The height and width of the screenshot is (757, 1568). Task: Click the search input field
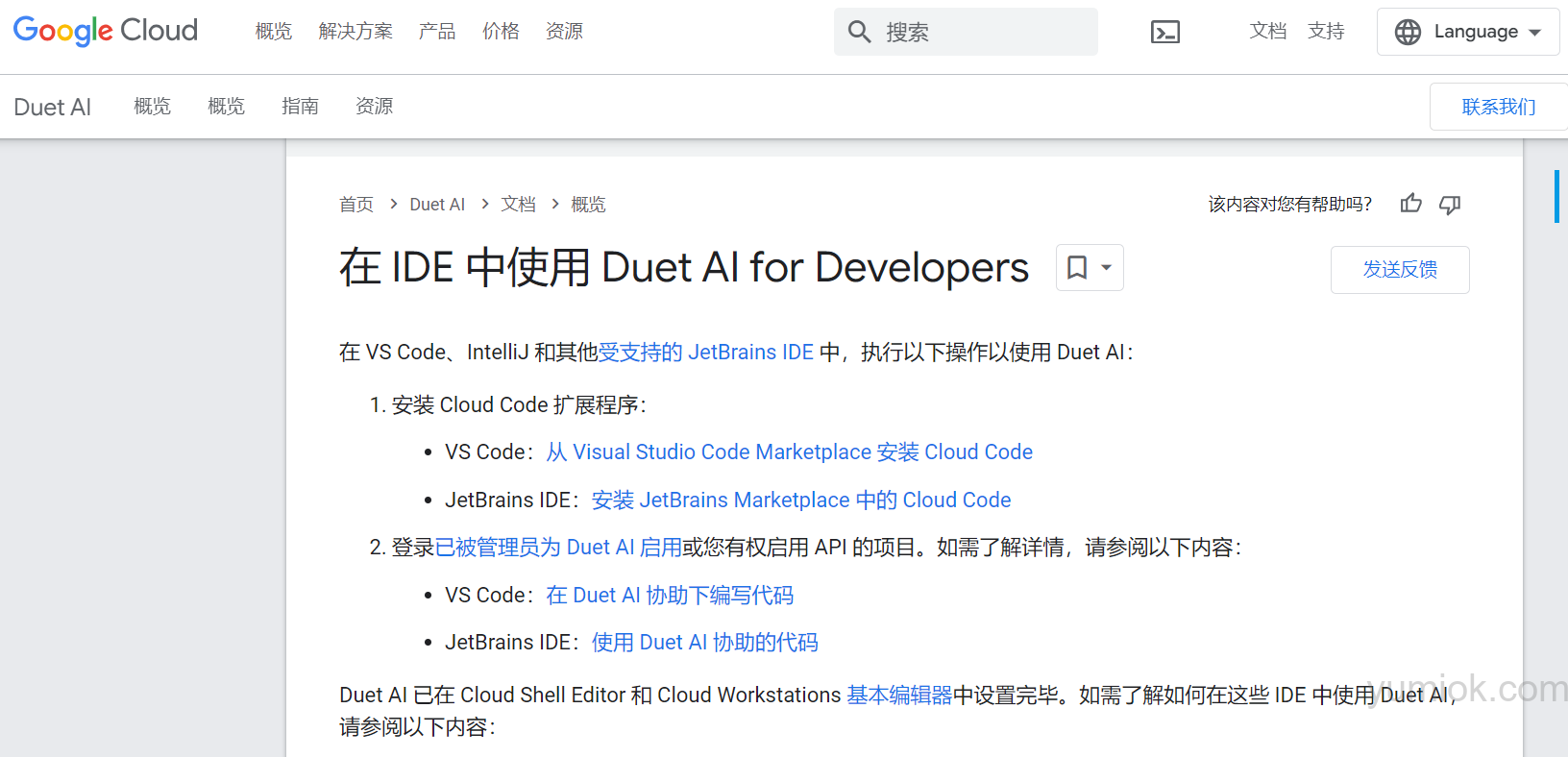pyautogui.click(x=966, y=32)
